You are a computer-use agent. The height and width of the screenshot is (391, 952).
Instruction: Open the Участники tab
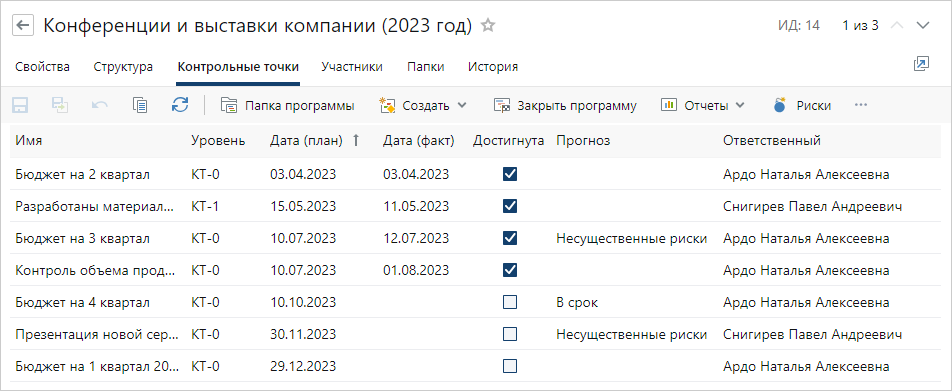(352, 67)
